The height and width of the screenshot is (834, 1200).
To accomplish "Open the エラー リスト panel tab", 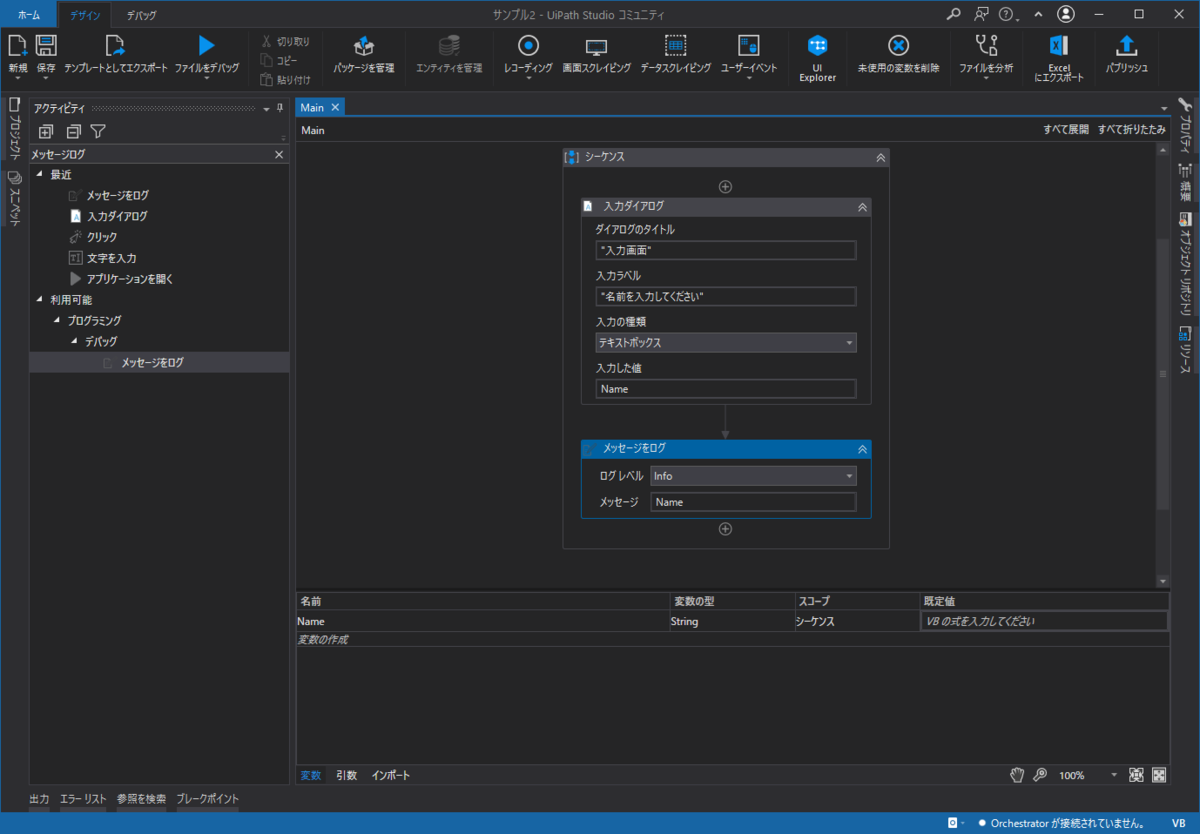I will [83, 799].
